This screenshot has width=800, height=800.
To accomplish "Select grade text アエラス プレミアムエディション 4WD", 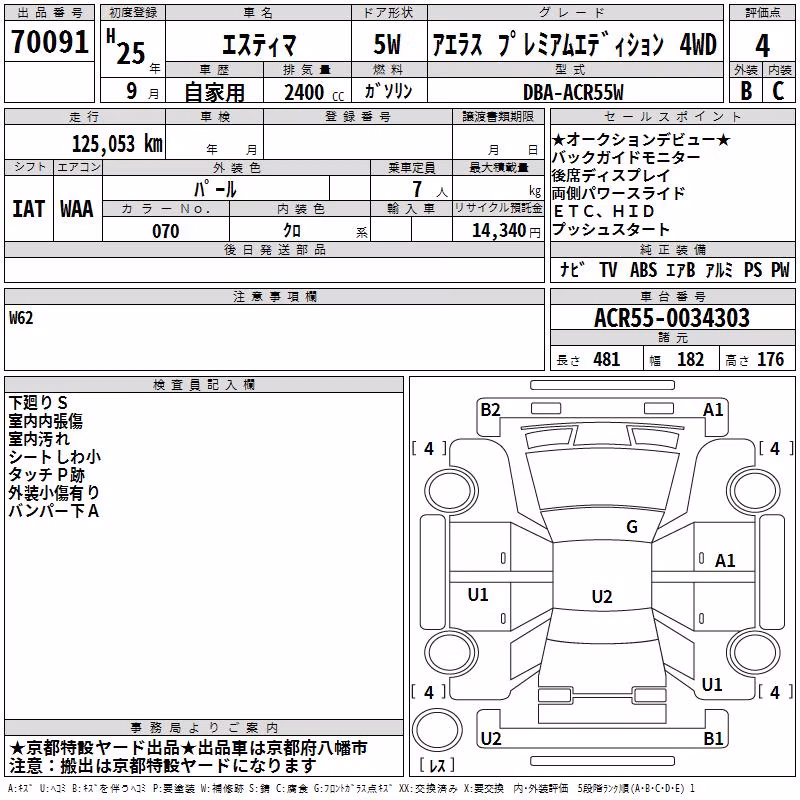I will tap(574, 44).
